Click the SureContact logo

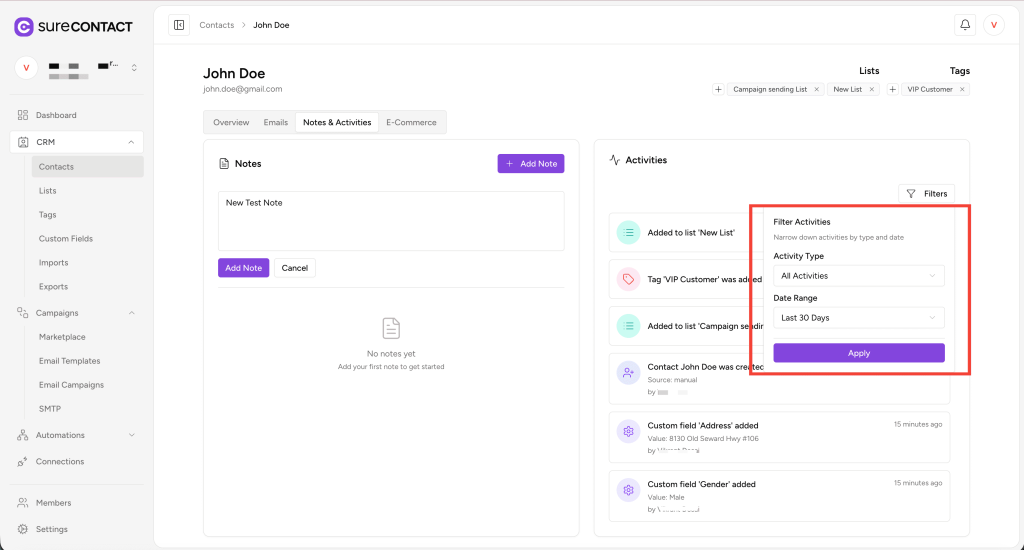[73, 27]
